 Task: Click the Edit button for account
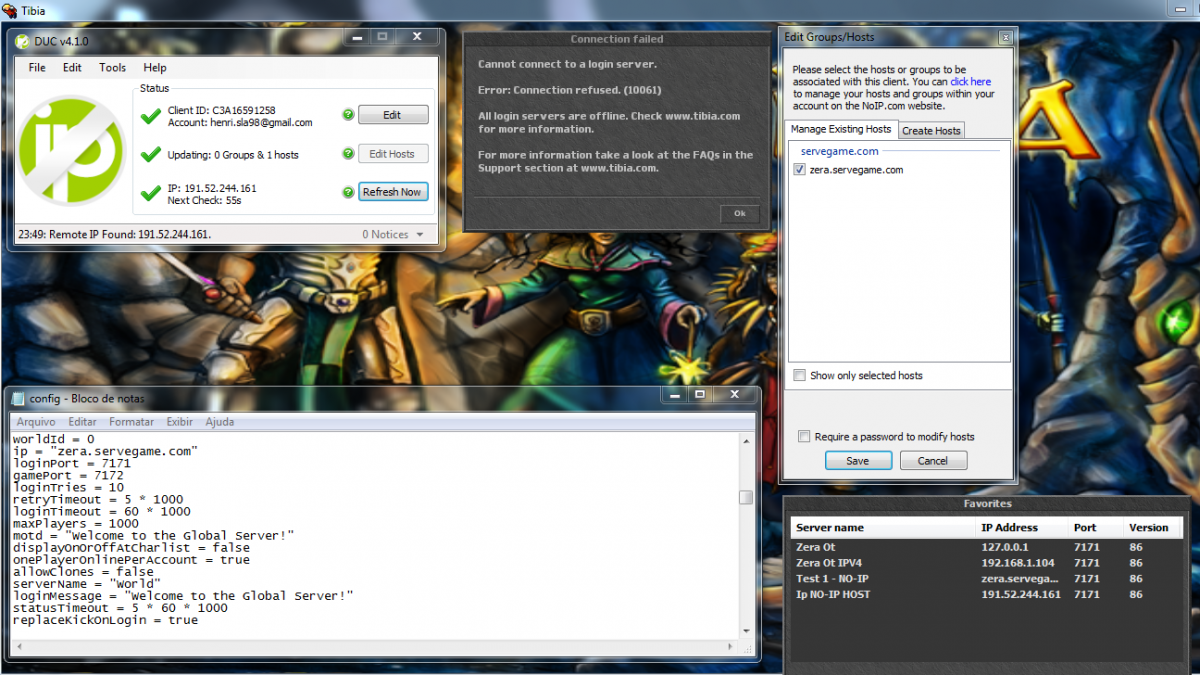(x=393, y=115)
